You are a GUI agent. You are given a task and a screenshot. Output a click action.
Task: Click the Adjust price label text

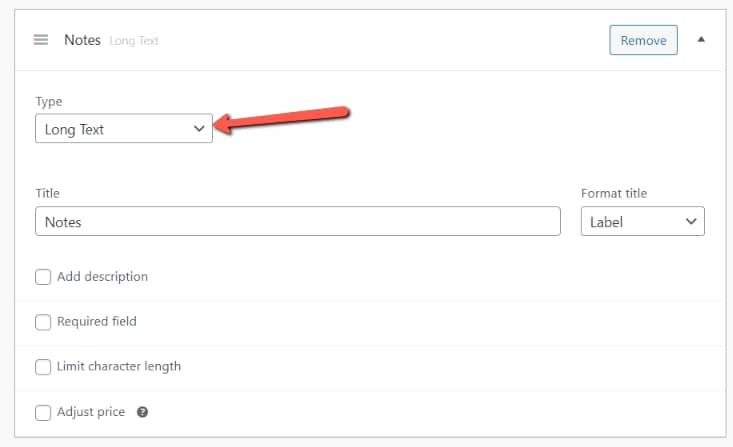91,412
